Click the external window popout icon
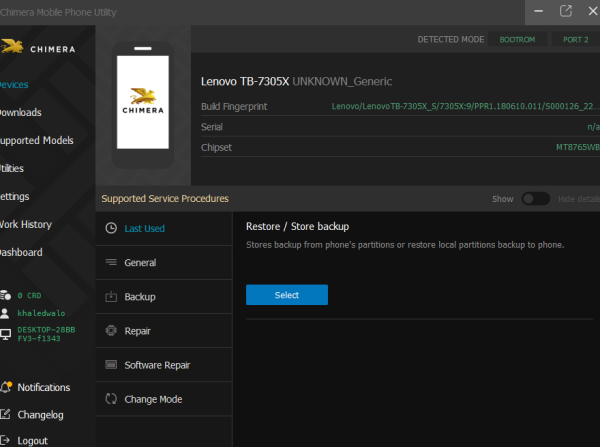The width and height of the screenshot is (600, 447). coord(566,11)
